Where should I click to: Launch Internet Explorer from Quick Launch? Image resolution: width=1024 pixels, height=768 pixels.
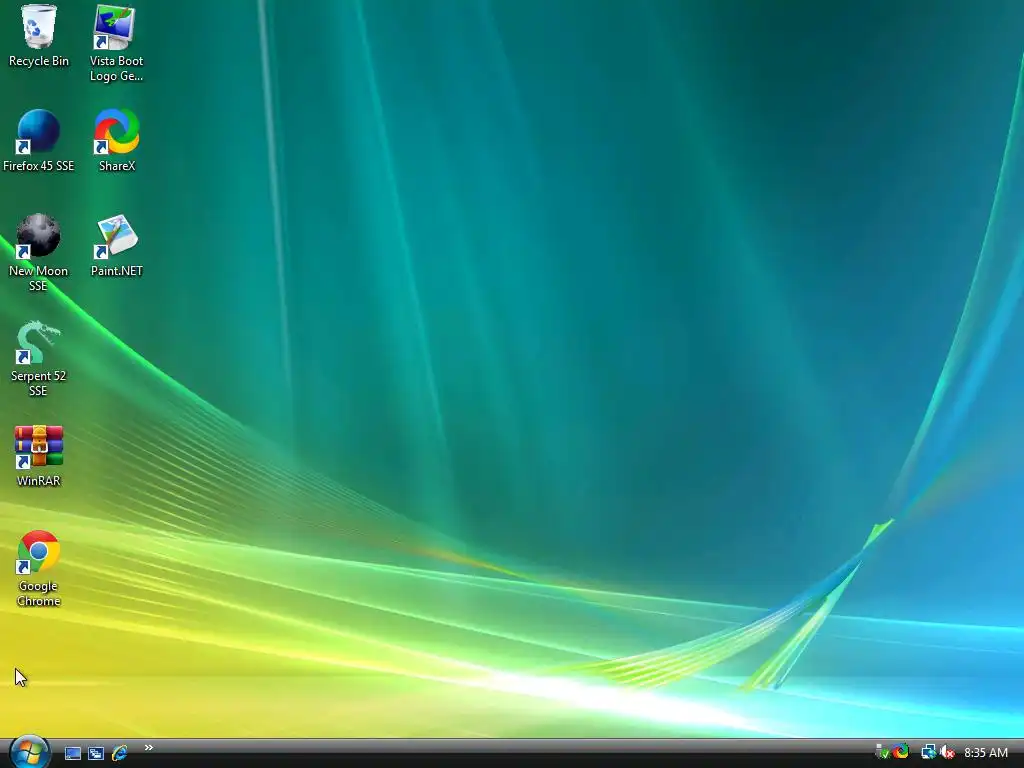click(x=119, y=753)
